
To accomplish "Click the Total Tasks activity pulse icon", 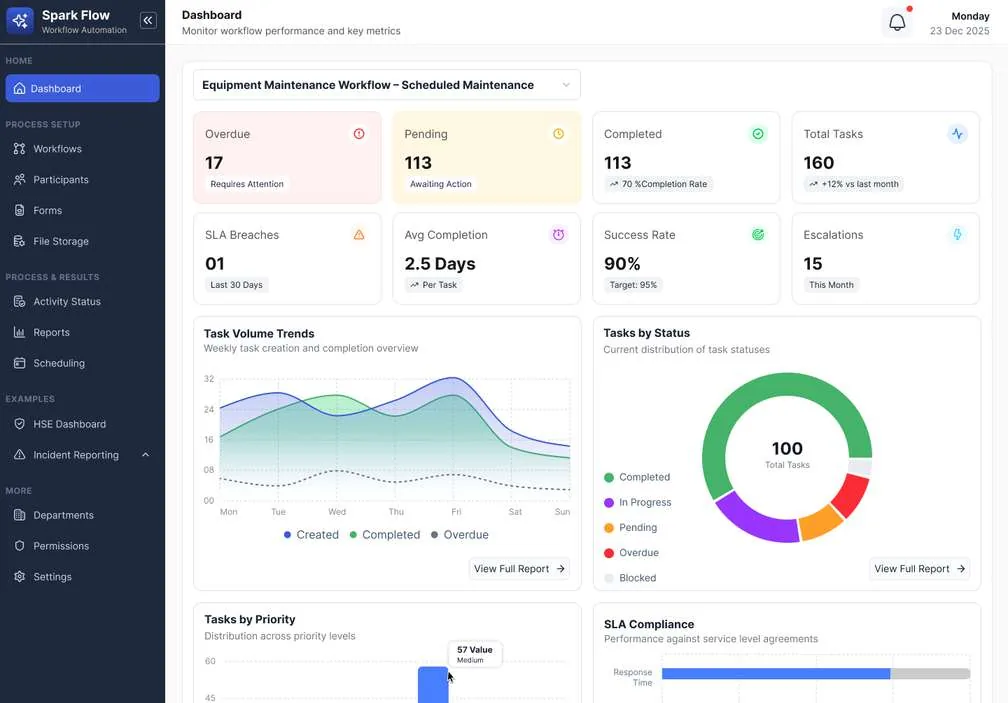I will point(957,134).
